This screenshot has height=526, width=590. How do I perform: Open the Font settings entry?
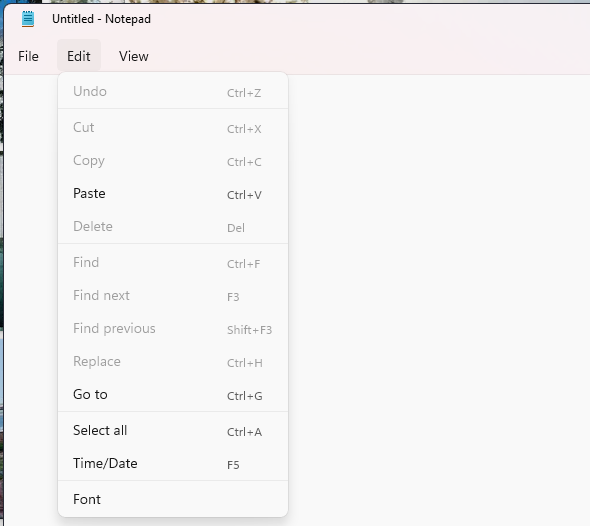[x=173, y=500]
